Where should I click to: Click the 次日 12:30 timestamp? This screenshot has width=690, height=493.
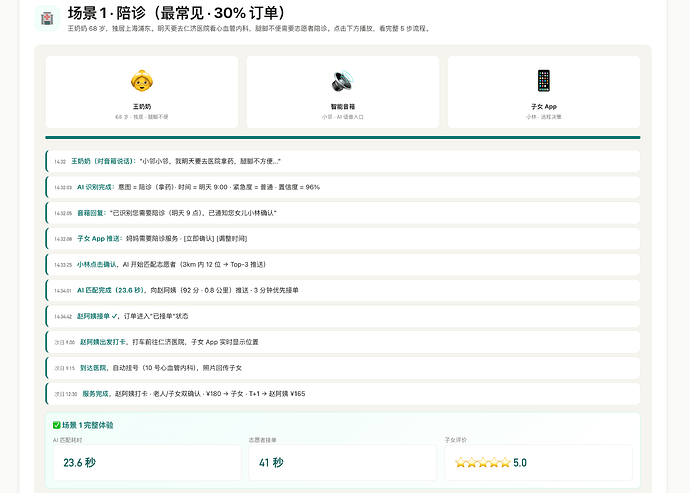pos(66,394)
